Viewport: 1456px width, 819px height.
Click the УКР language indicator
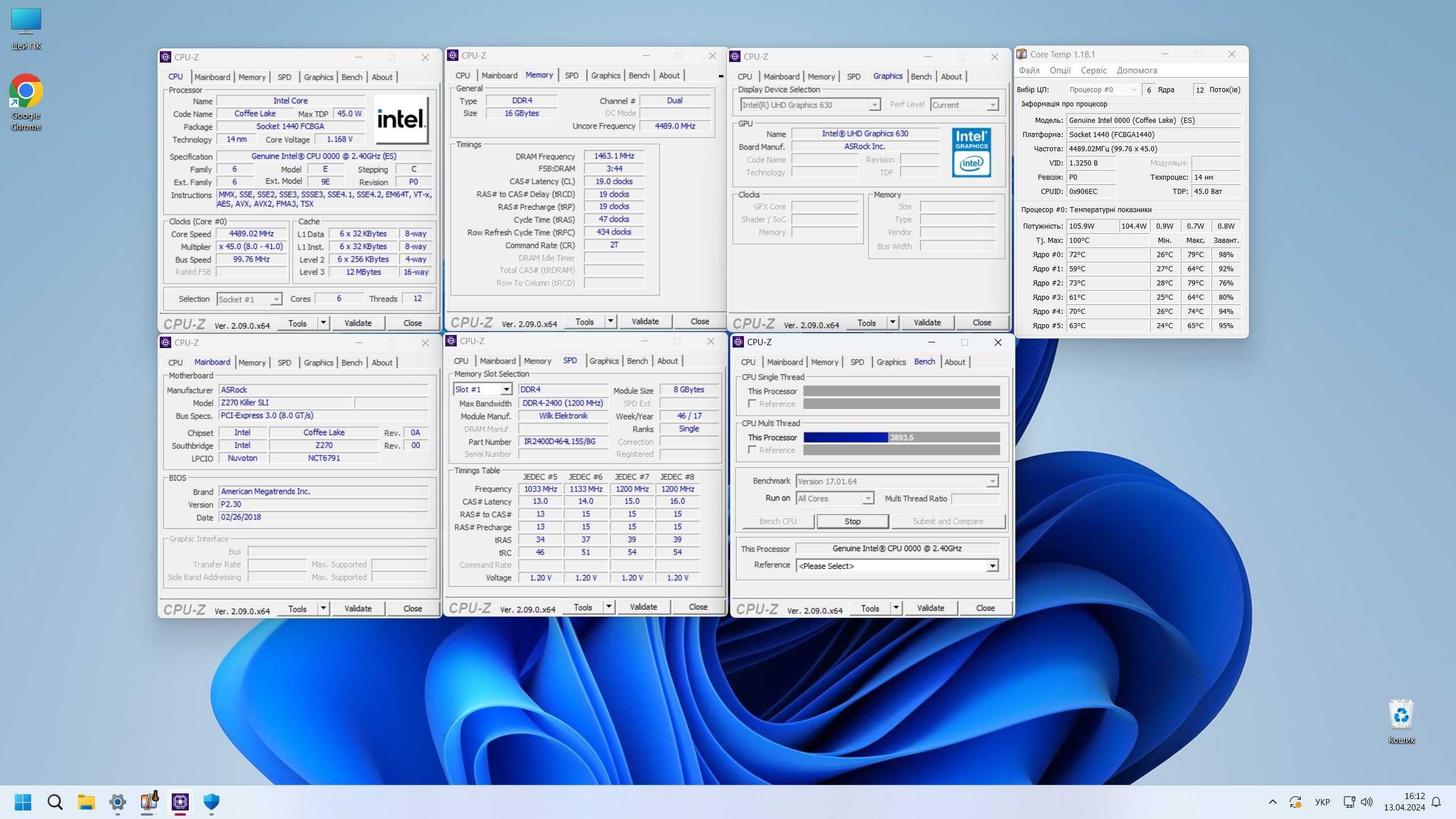coord(1322,802)
